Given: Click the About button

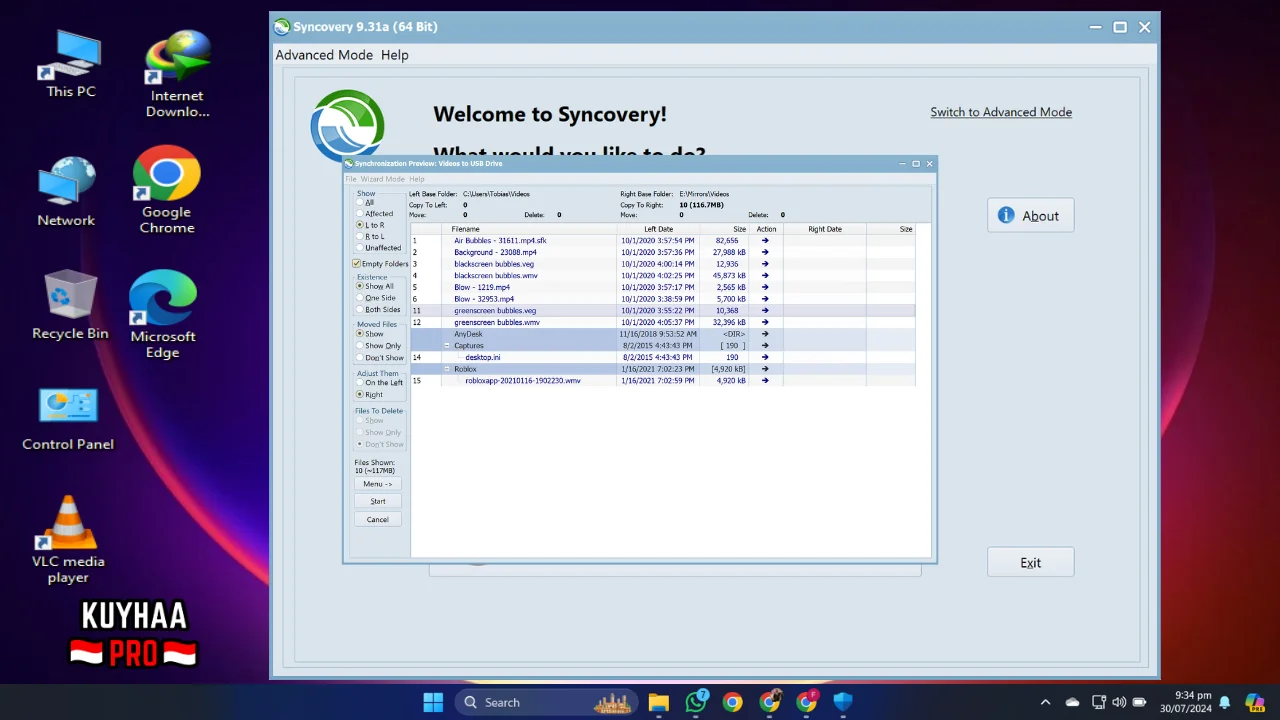Looking at the screenshot, I should pyautogui.click(x=1031, y=216).
